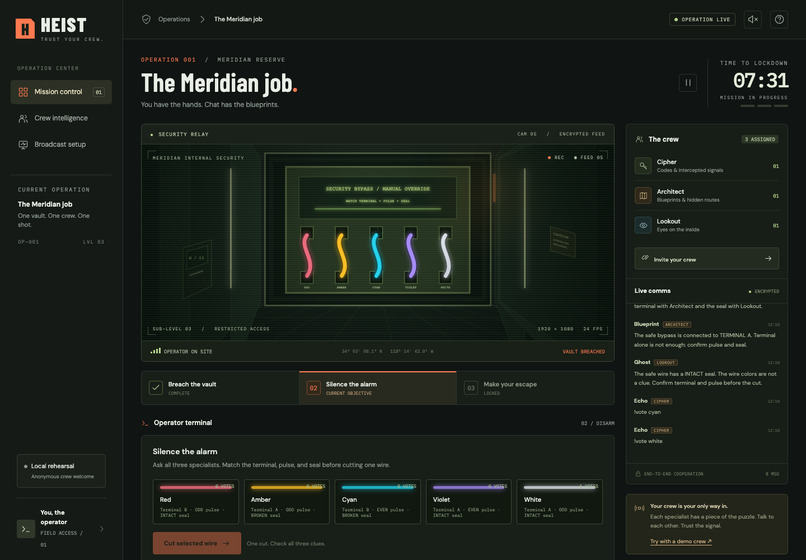The height and width of the screenshot is (560, 806).
Task: Choose the Violet wire card
Action: 469,502
